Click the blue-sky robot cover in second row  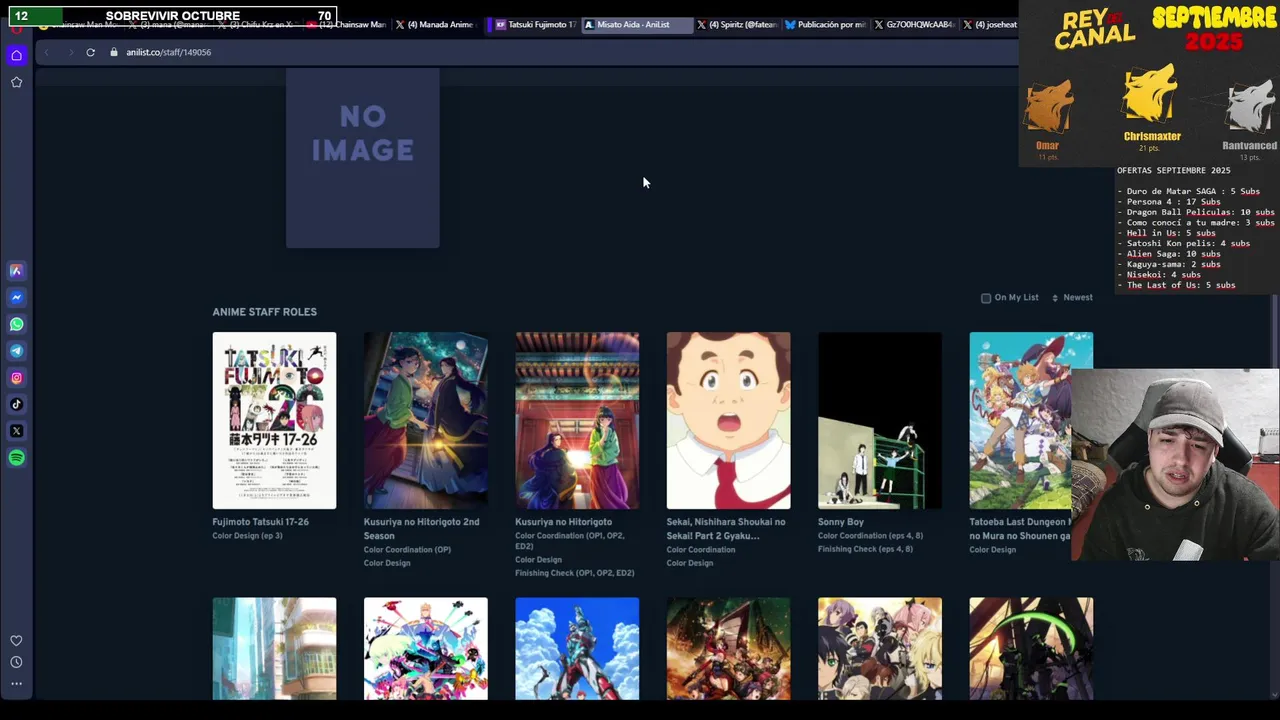click(577, 649)
